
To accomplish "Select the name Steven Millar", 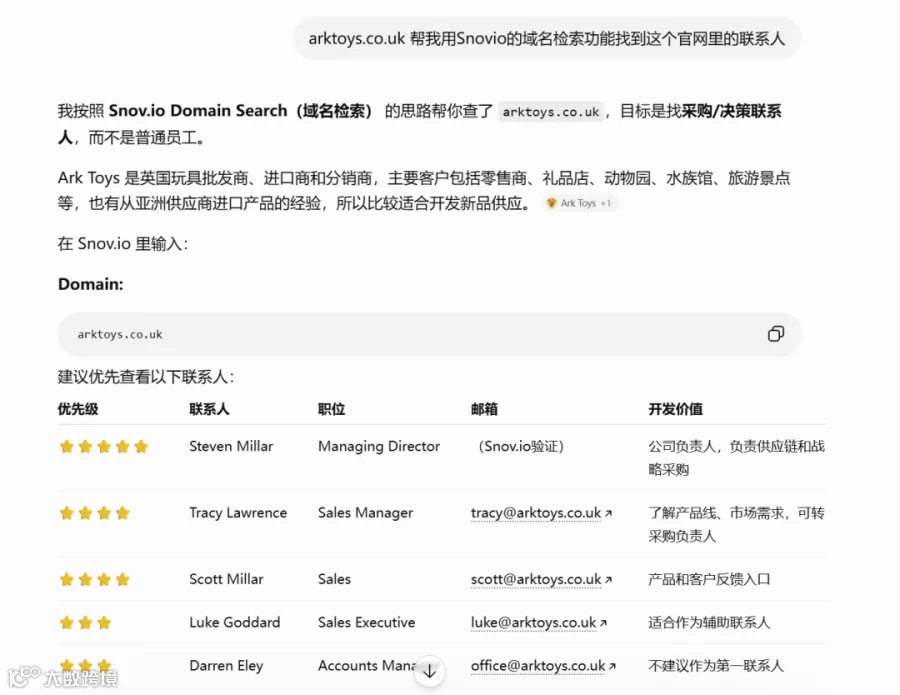I will point(231,446).
